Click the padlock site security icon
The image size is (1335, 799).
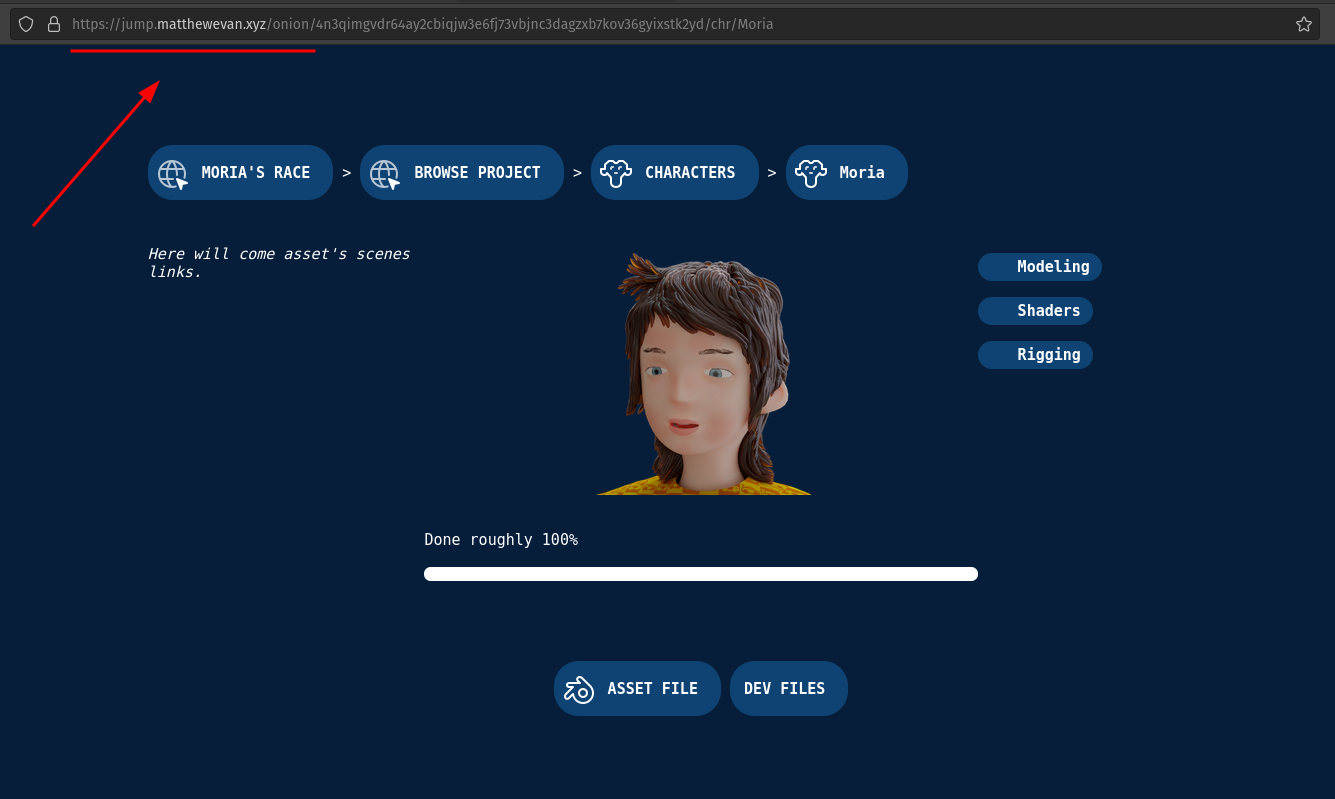(54, 24)
